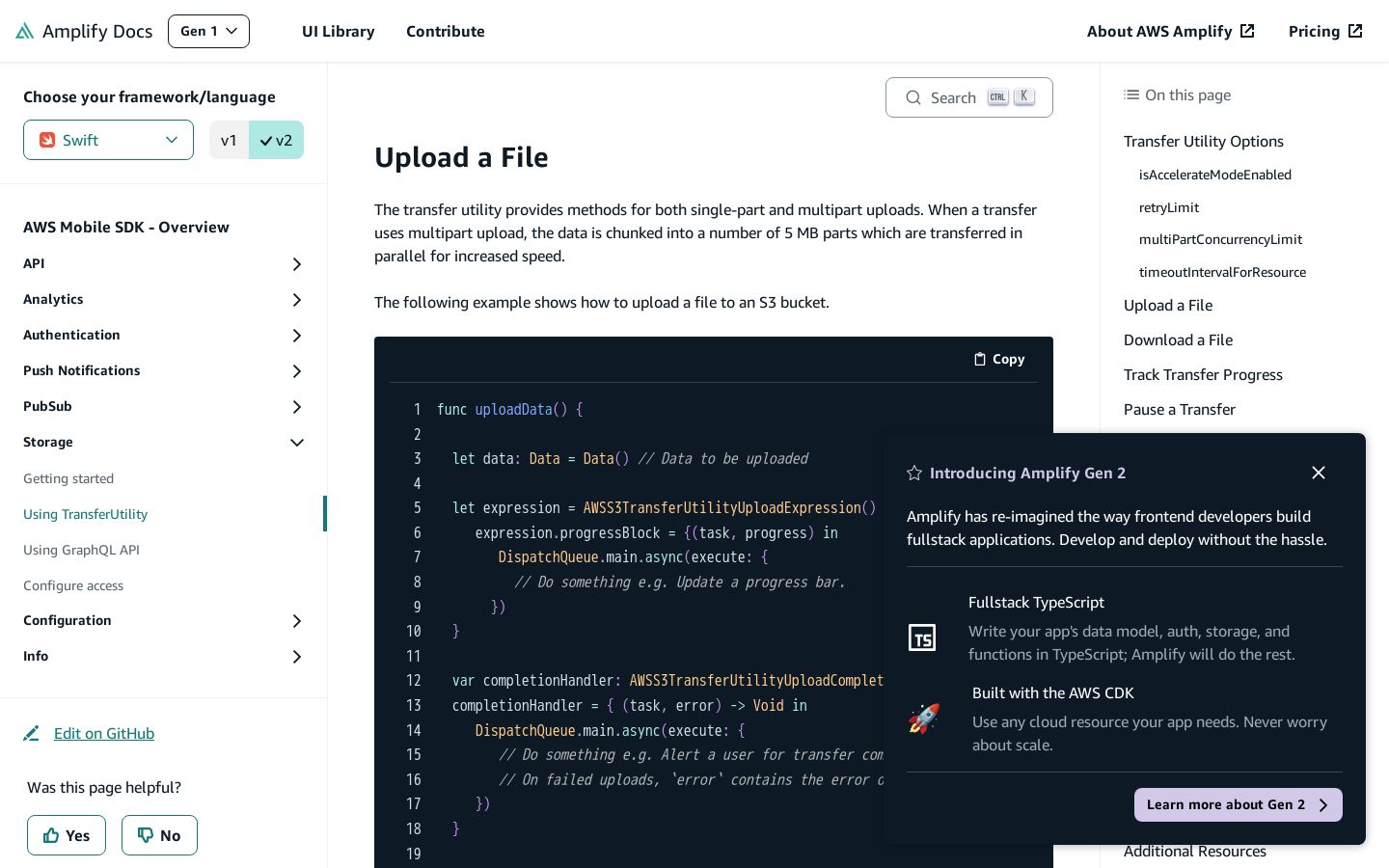Jump to retryLimit section
Image resolution: width=1389 pixels, height=868 pixels.
pyautogui.click(x=1169, y=207)
